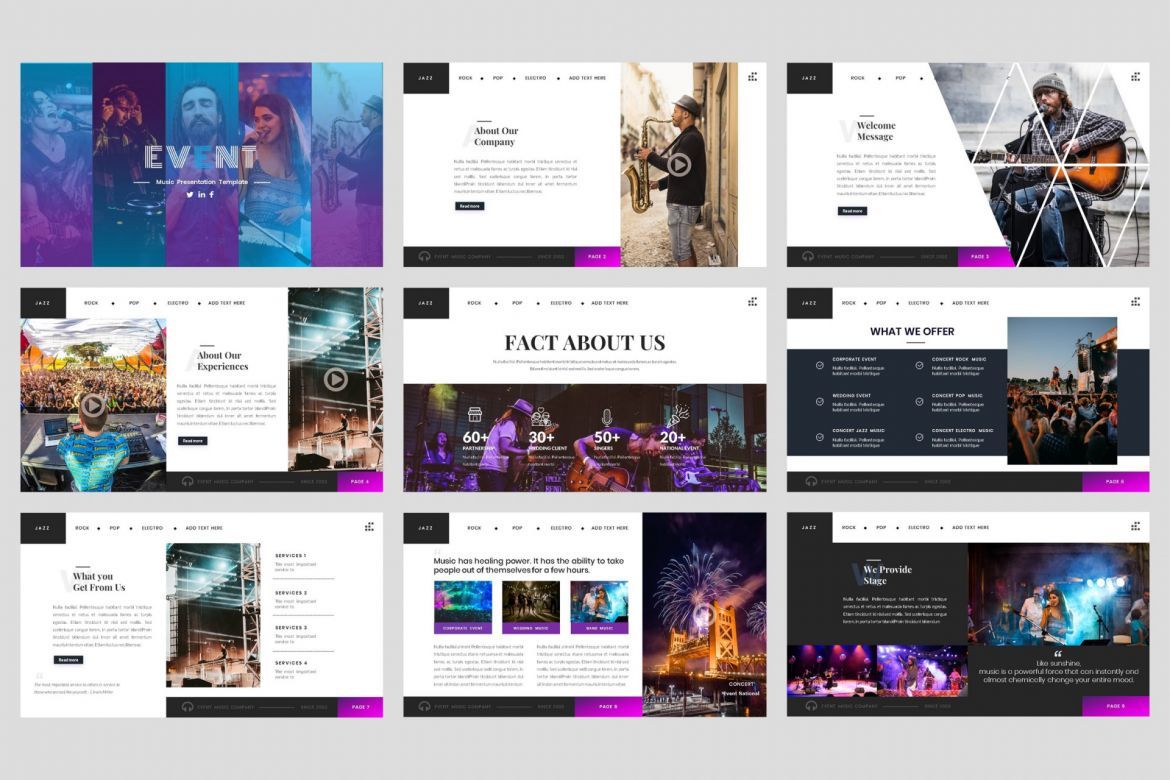Click headphone icon in the healing power slide footer
The width and height of the screenshot is (1170, 780).
coord(424,706)
